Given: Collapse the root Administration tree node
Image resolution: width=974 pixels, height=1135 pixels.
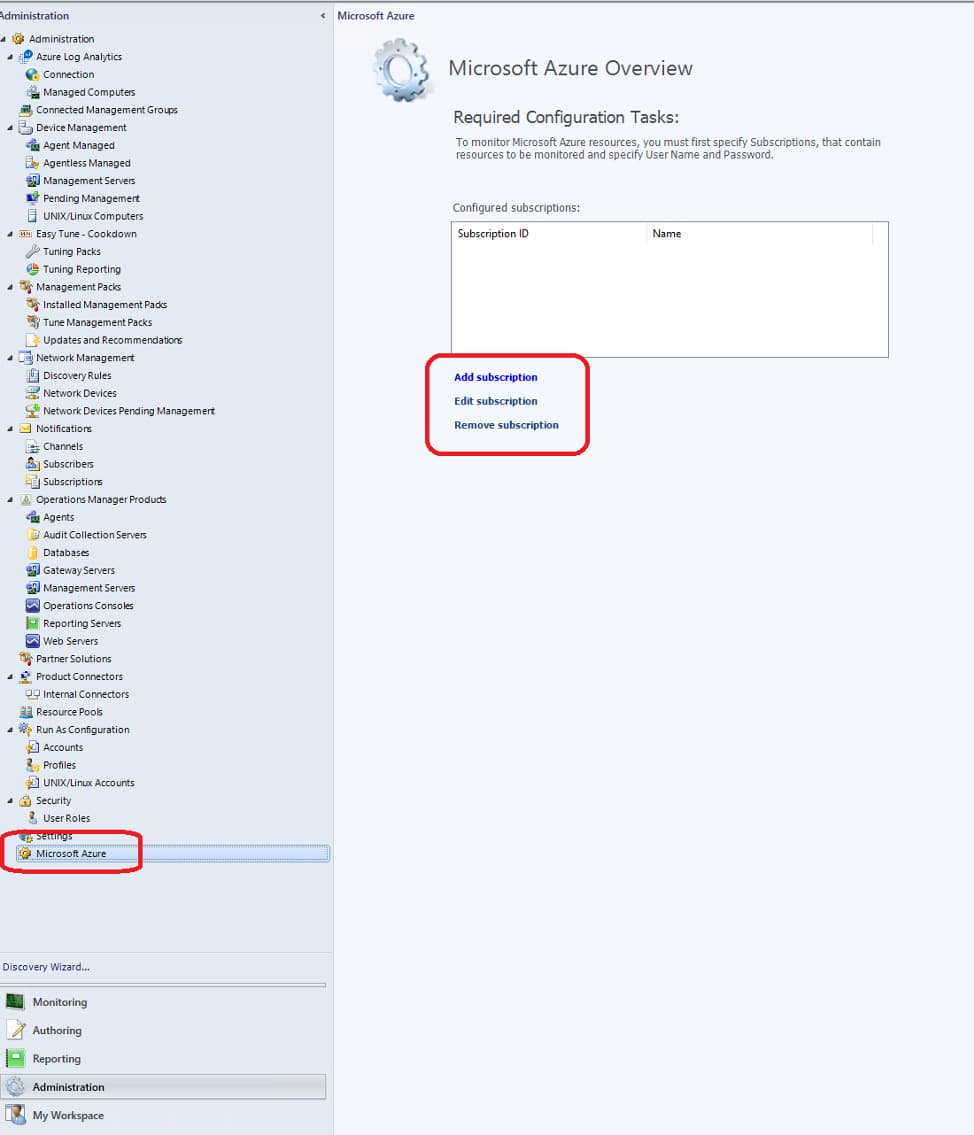Looking at the screenshot, I should tap(4, 39).
